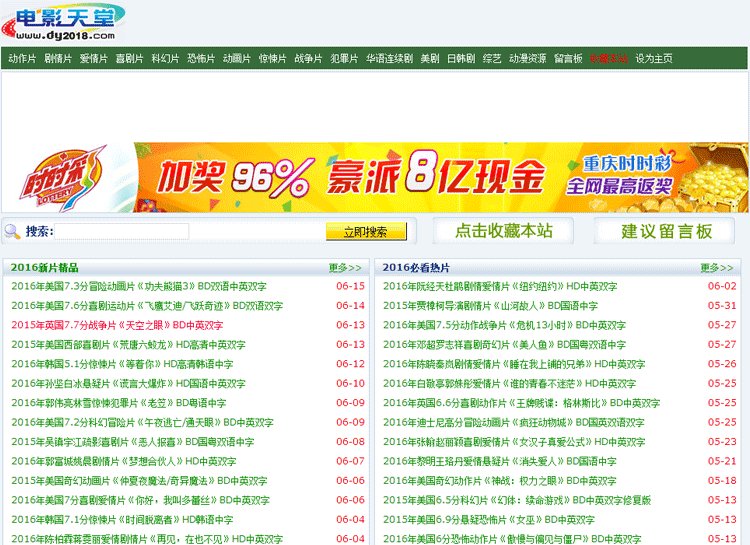This screenshot has width=750, height=545.
Task: Click the 06-15 date in 新片精品 list
Action: (x=350, y=286)
